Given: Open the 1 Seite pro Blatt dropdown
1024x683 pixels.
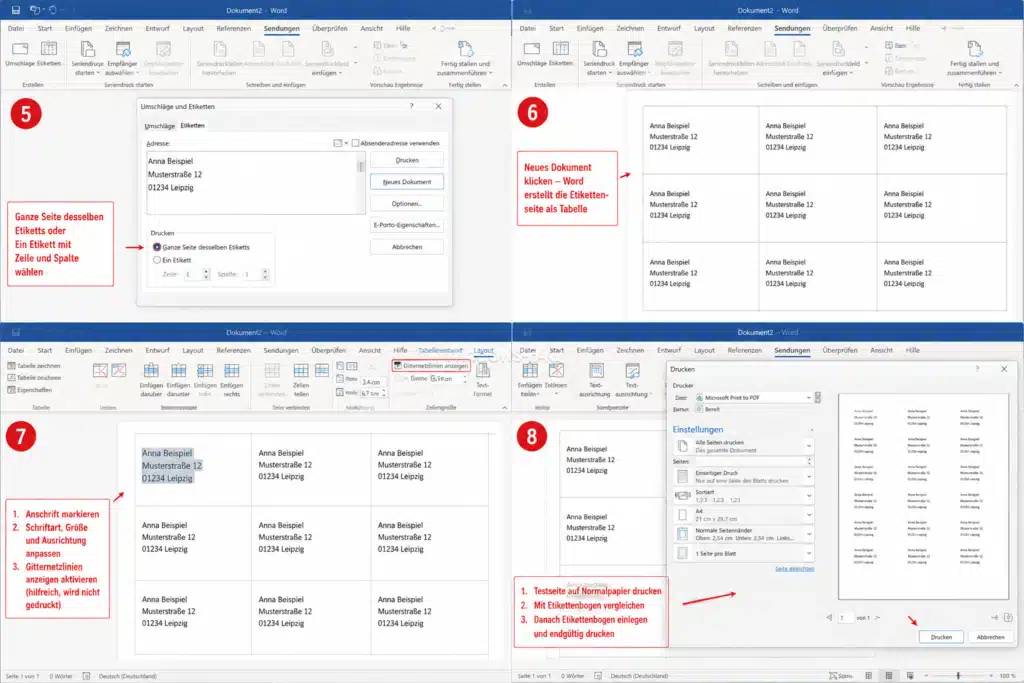Looking at the screenshot, I should tap(744, 554).
